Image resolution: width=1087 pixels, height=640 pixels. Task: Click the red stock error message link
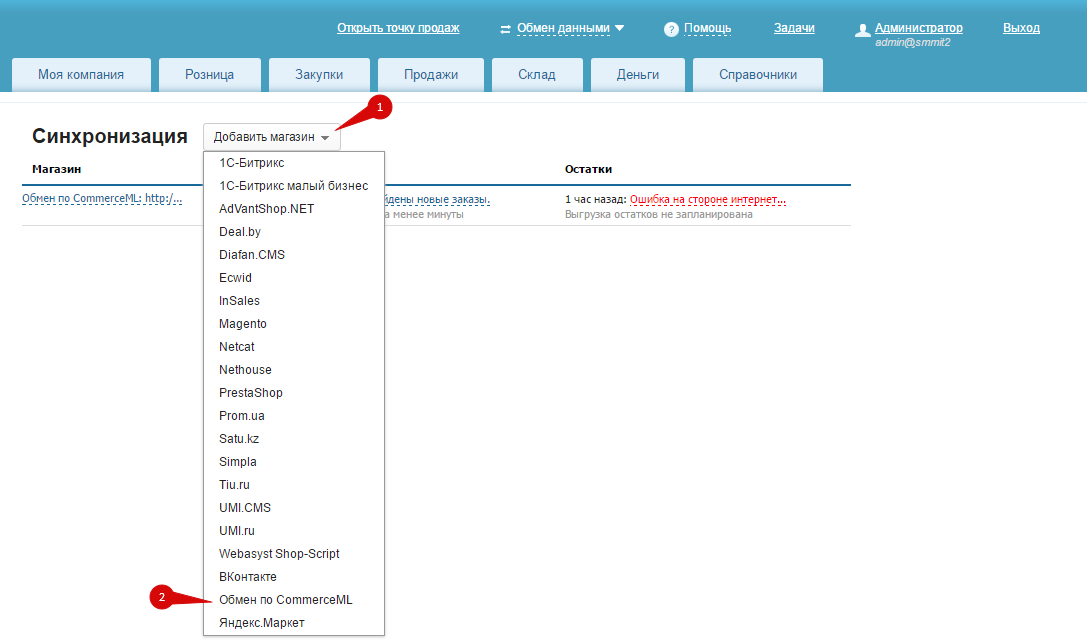click(707, 199)
